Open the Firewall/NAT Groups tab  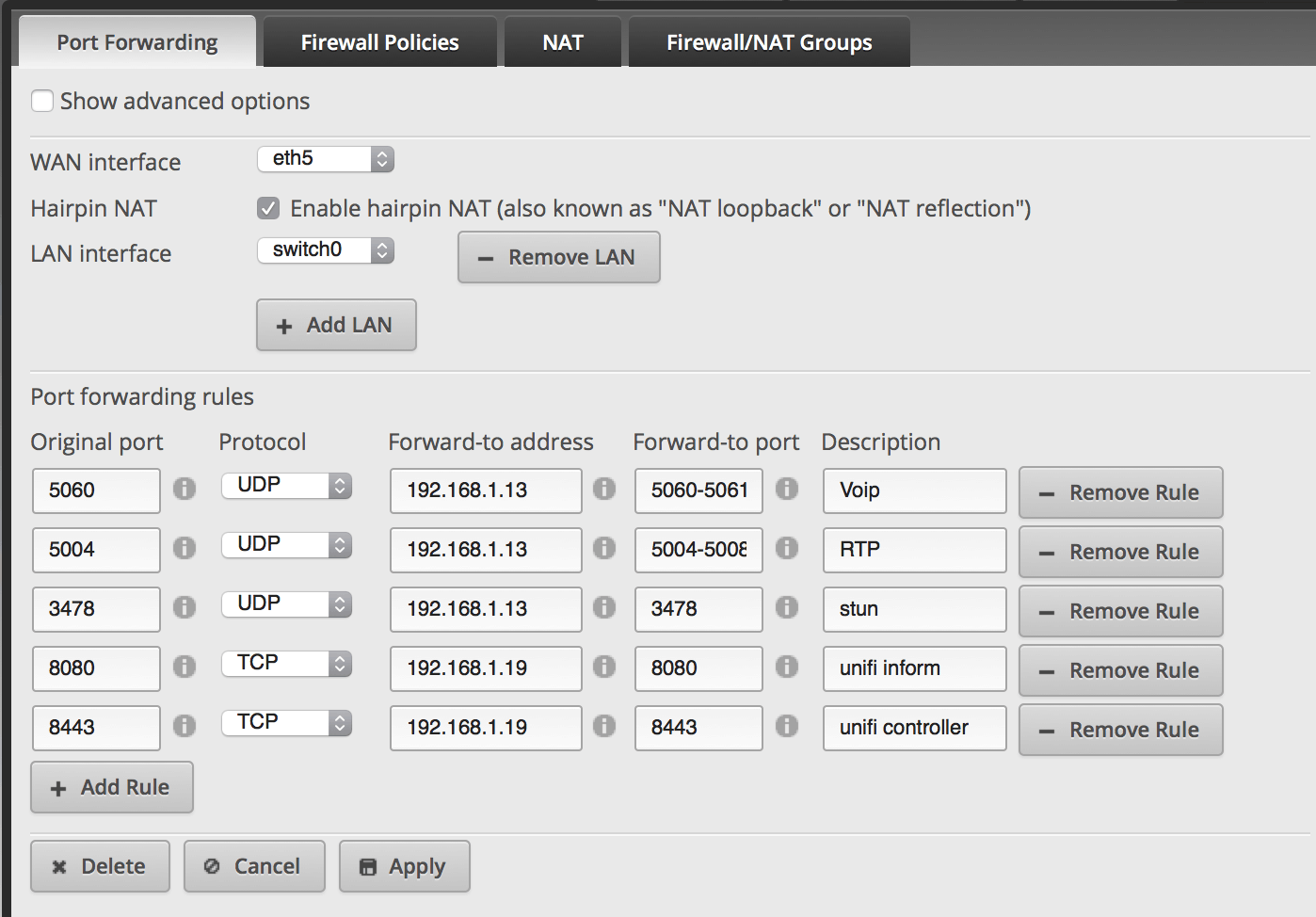pyautogui.click(x=769, y=42)
